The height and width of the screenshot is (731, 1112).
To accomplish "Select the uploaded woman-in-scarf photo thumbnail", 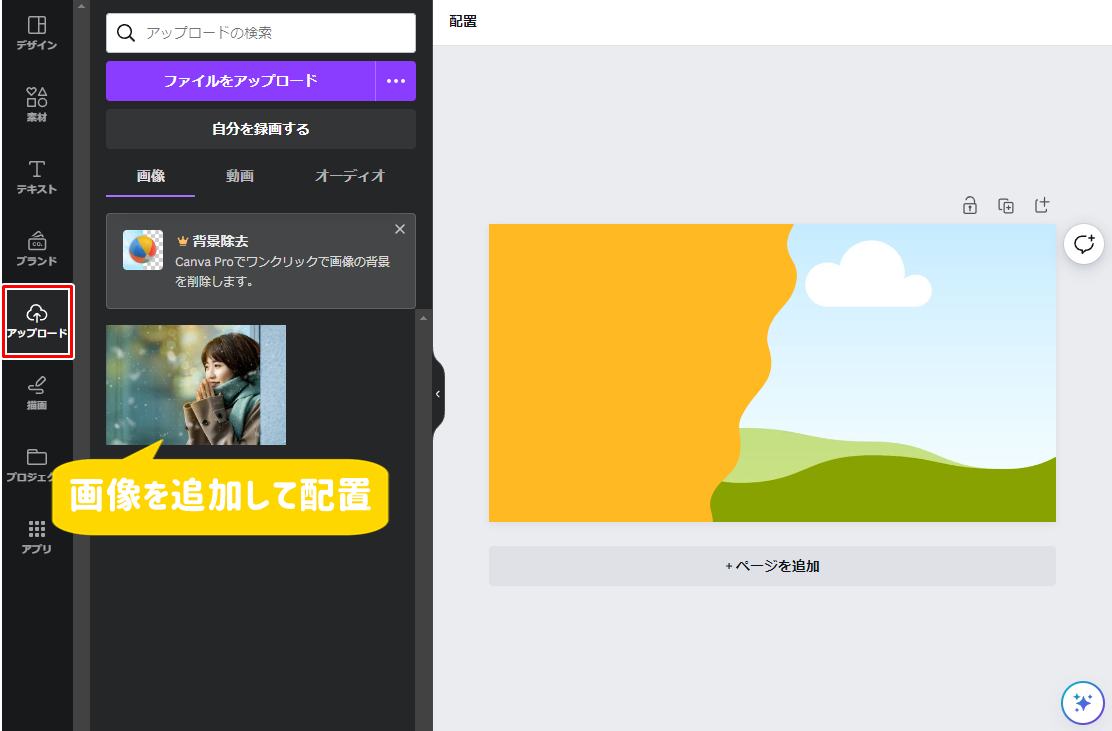I will pos(196,385).
